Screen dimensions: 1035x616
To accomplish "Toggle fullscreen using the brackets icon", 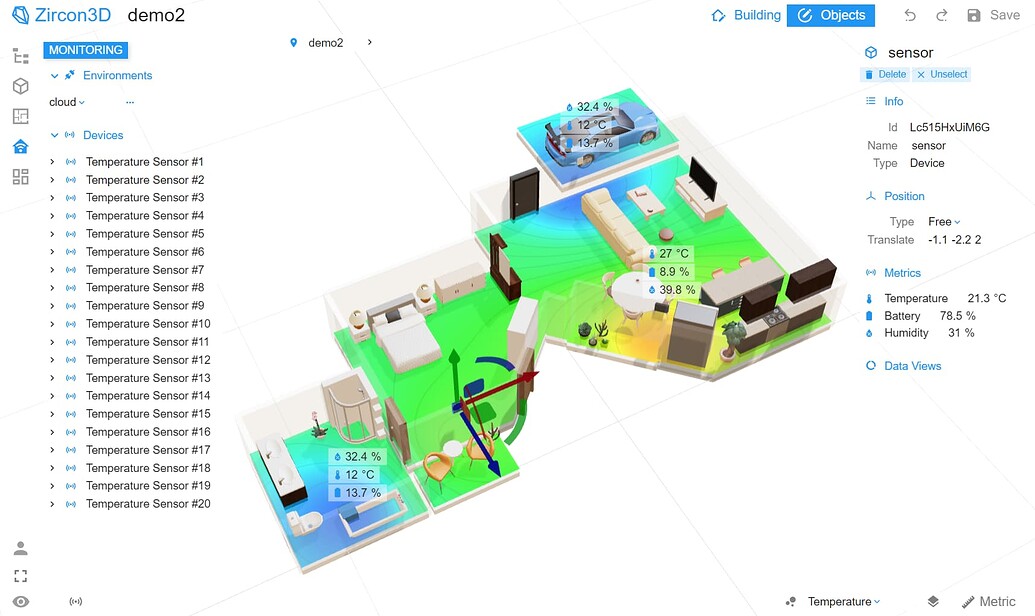I will [21, 575].
